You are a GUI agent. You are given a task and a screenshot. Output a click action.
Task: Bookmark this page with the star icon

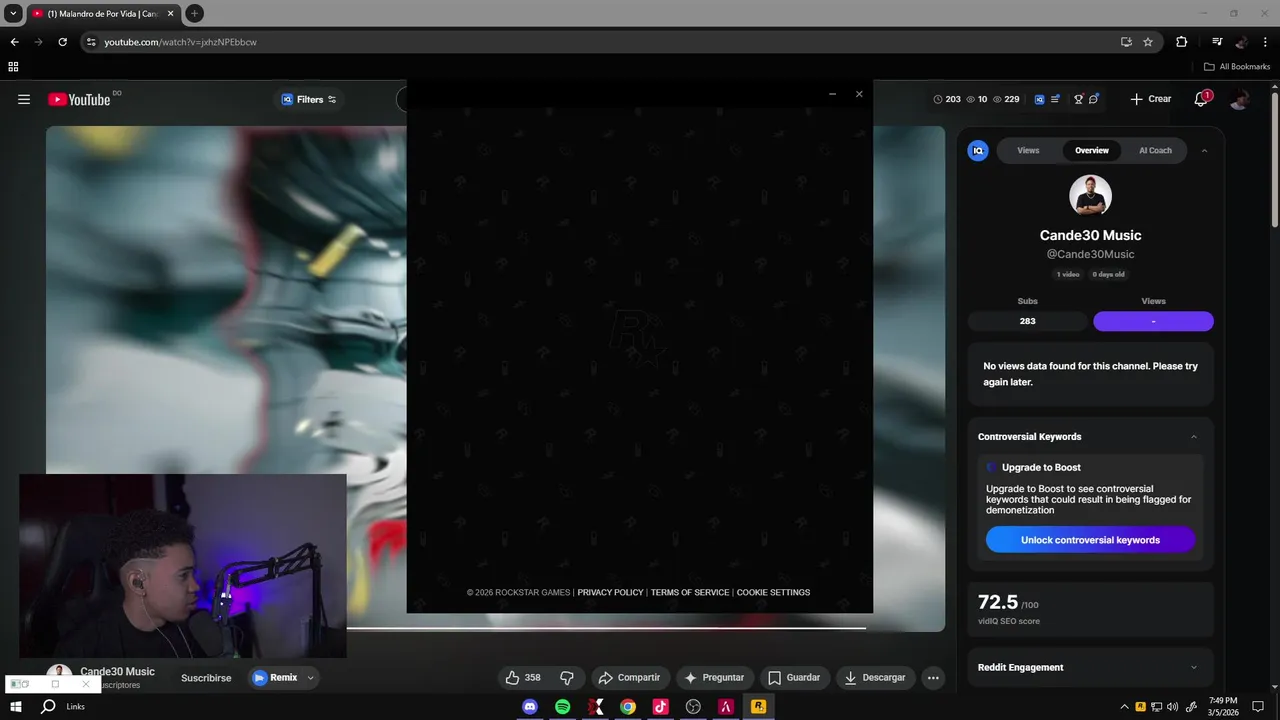[1148, 42]
